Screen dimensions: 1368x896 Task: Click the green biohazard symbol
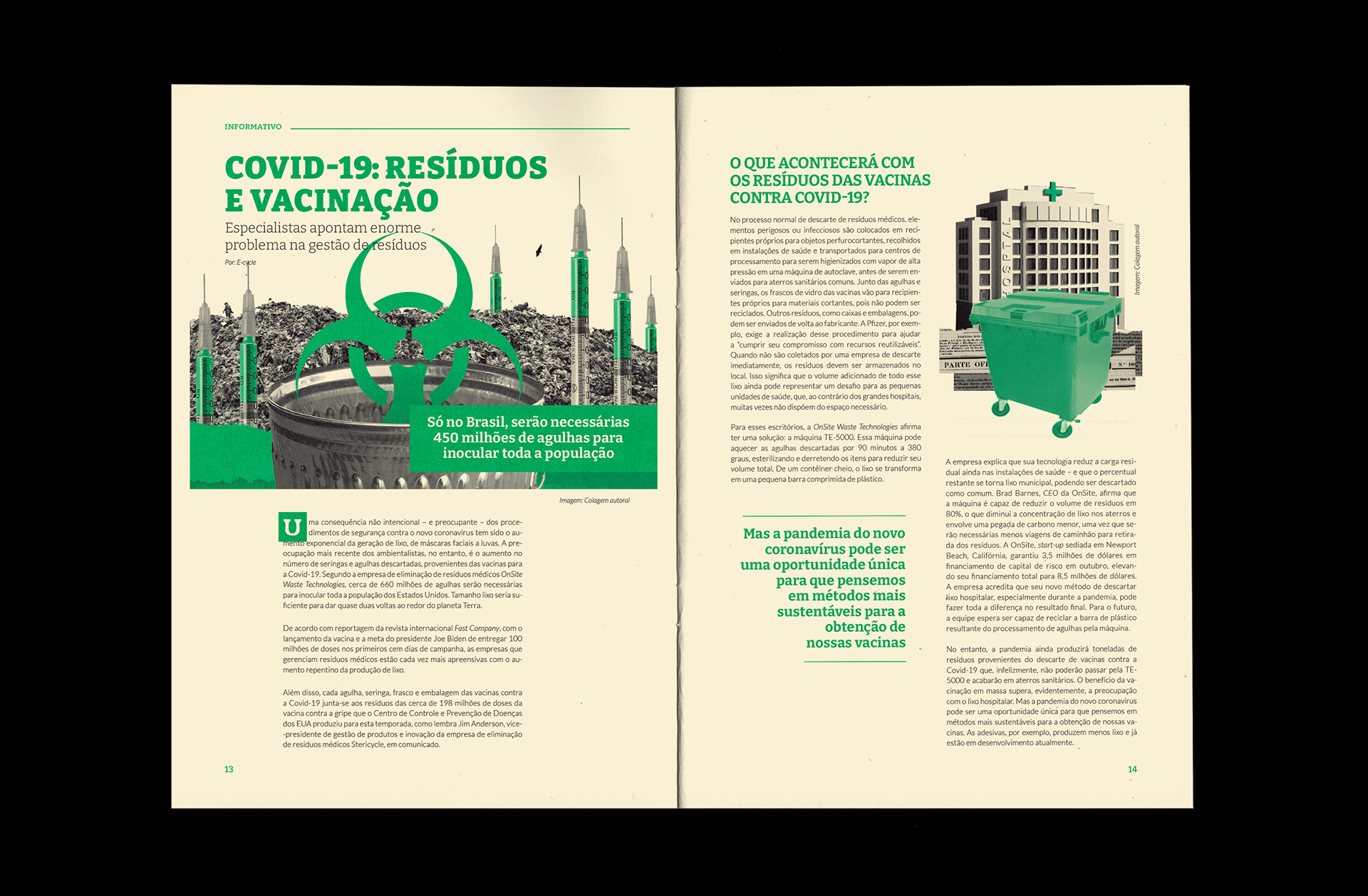[x=409, y=325]
